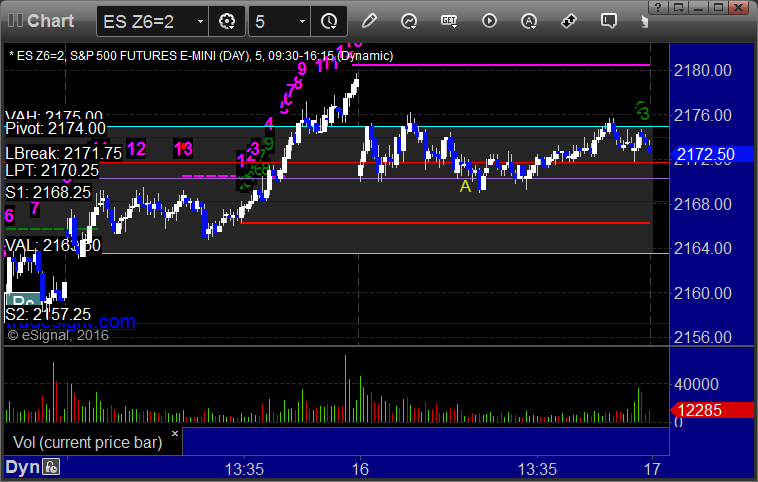
Task: Click the help question mark button
Action: [657, 8]
